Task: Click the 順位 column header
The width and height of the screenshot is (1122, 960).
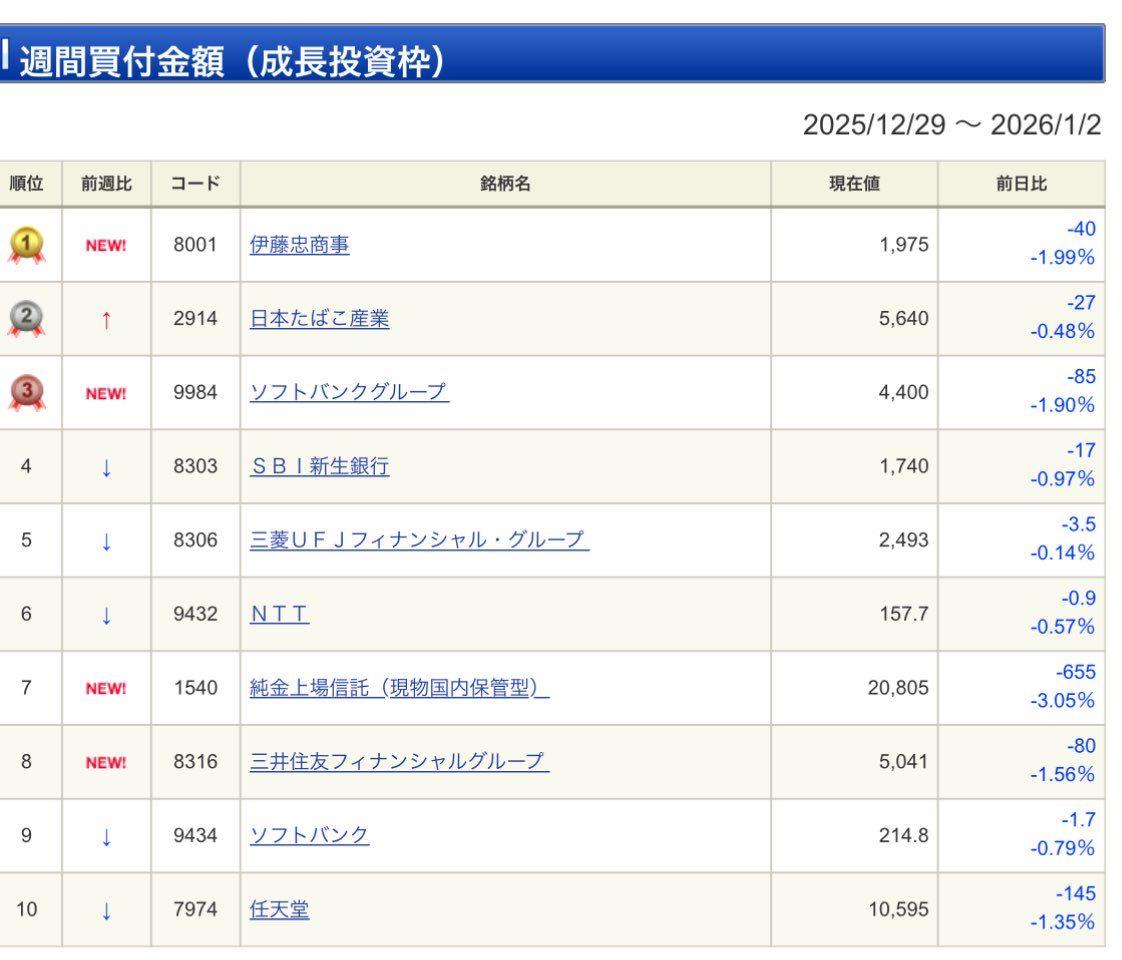Action: [31, 183]
